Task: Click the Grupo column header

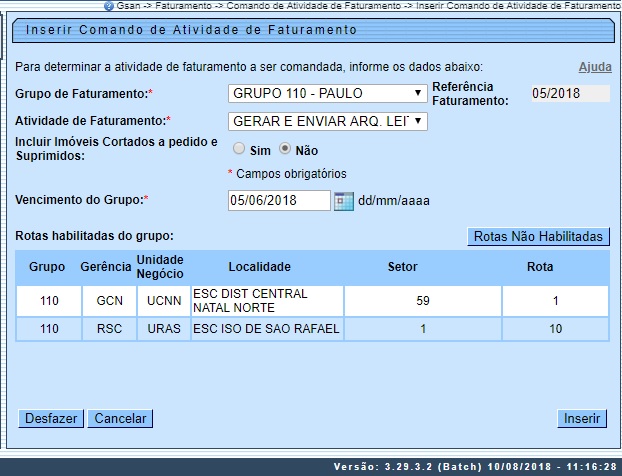Action: tap(47, 267)
